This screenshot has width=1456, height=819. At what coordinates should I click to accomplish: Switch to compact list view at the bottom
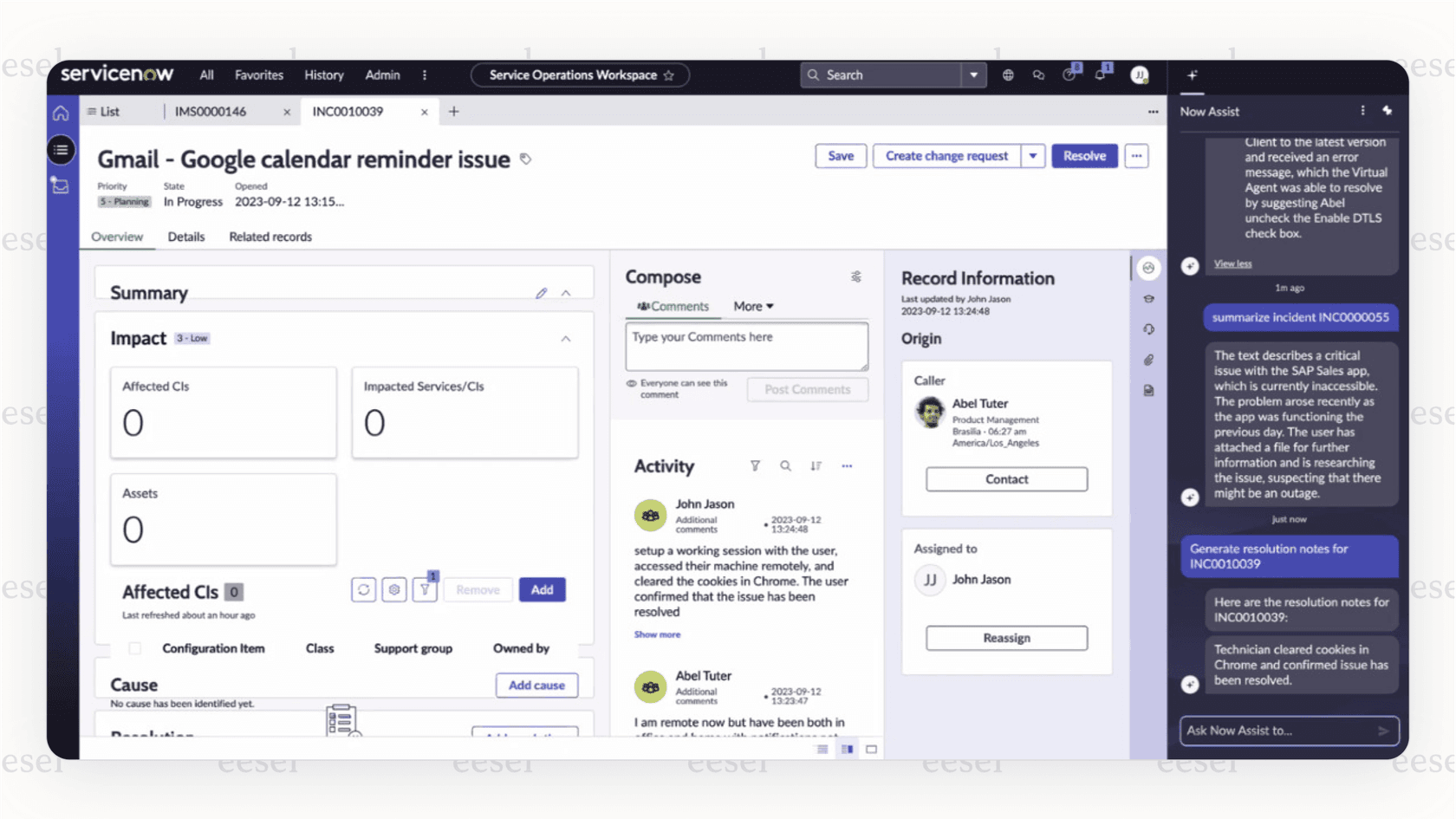coord(822,749)
